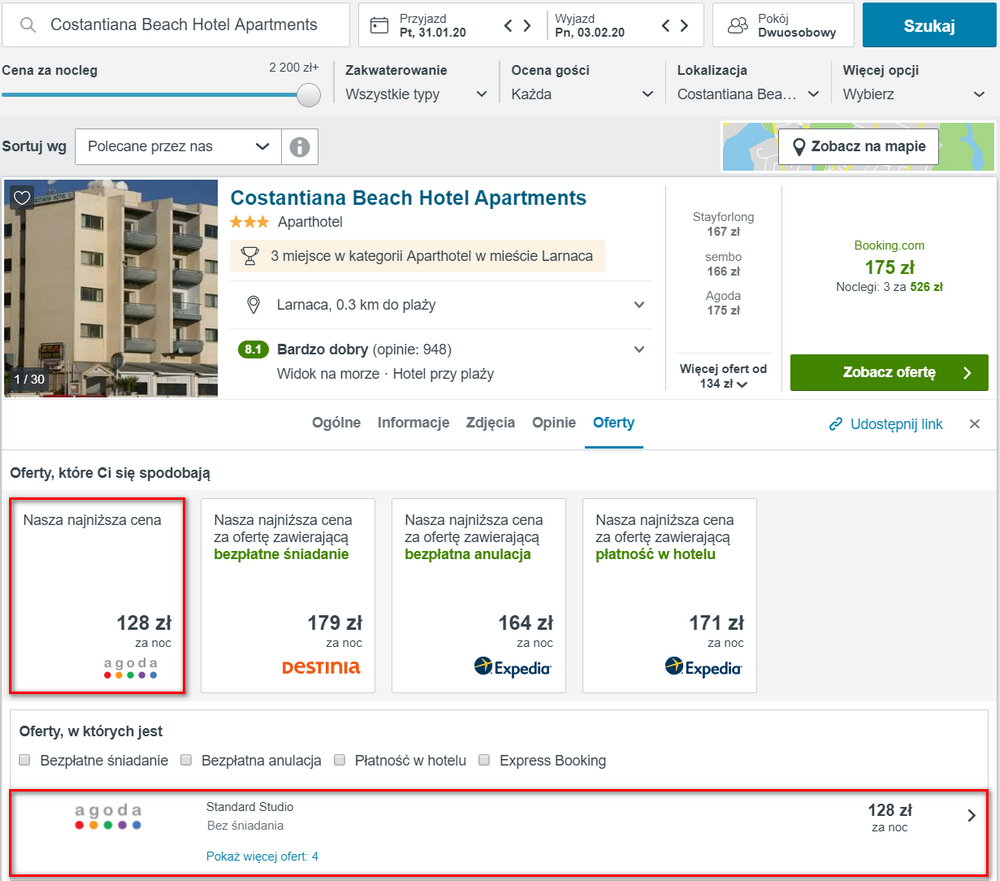This screenshot has width=1000, height=881.
Task: Click the share link icon Udostępnij link
Action: point(836,424)
